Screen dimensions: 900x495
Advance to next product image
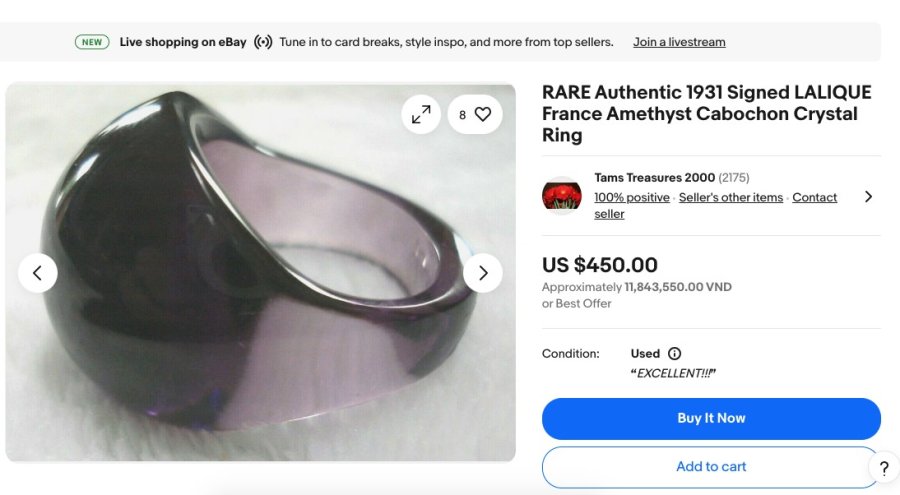click(x=483, y=272)
